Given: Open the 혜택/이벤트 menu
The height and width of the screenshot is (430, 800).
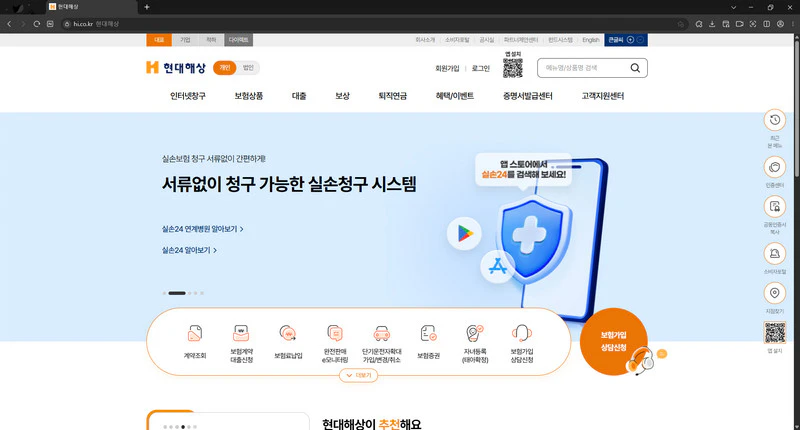Looking at the screenshot, I should coord(455,96).
